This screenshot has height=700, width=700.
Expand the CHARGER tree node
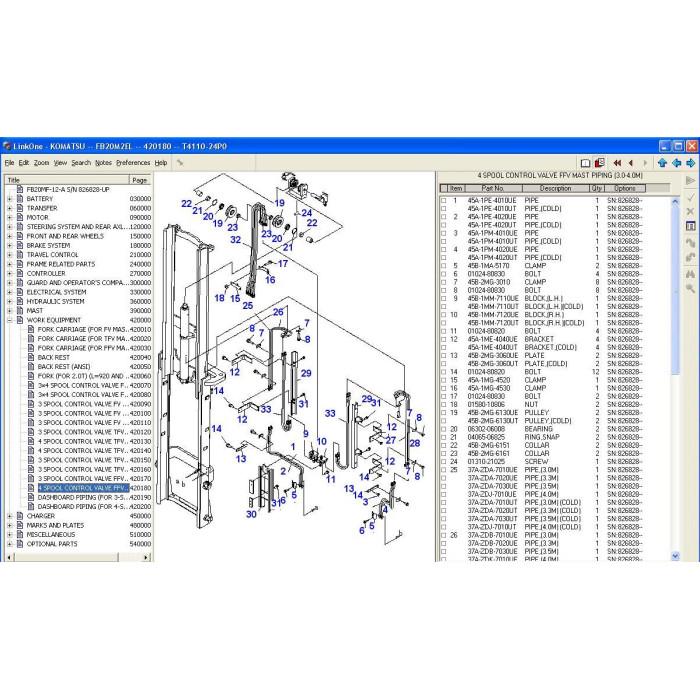10,516
